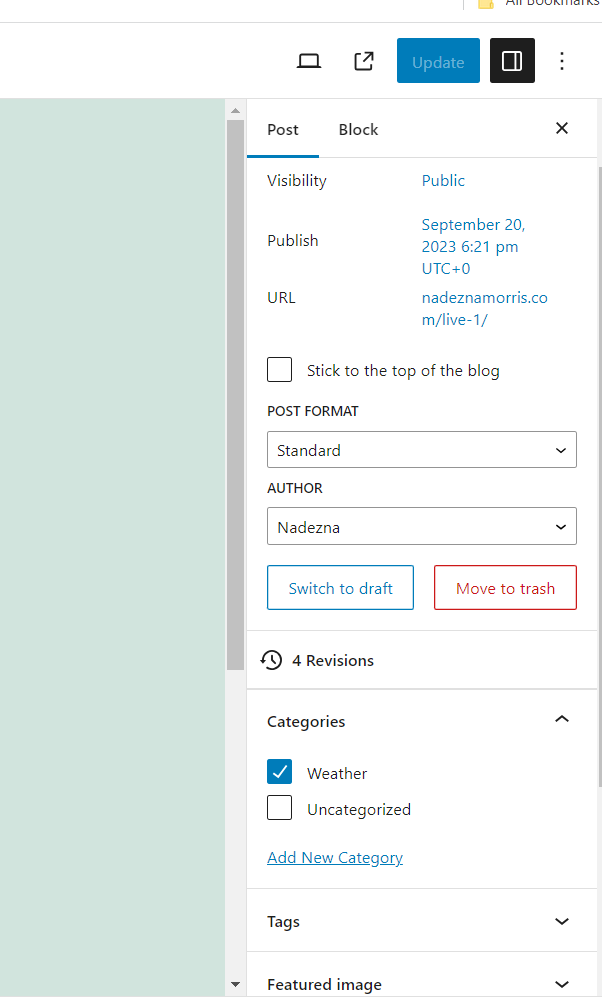602x1003 pixels.
Task: Expand the Tags section
Action: pos(562,921)
